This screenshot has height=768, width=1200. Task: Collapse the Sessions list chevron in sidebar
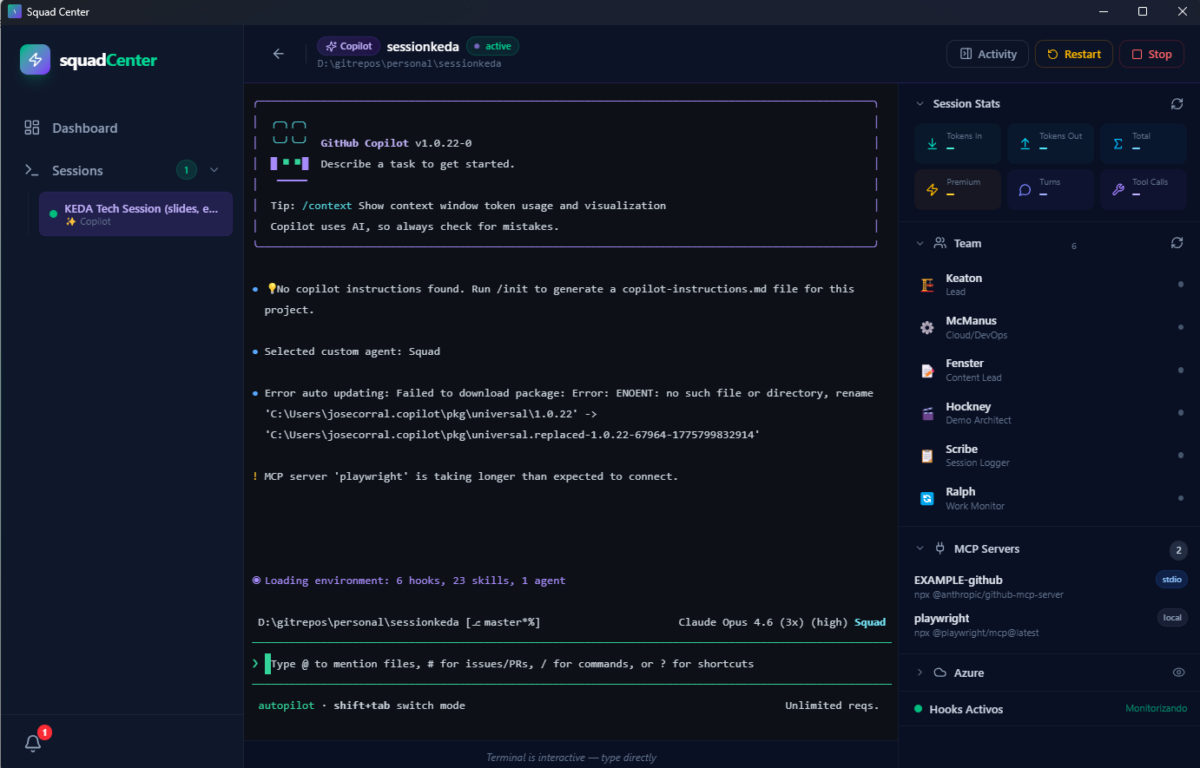point(214,170)
